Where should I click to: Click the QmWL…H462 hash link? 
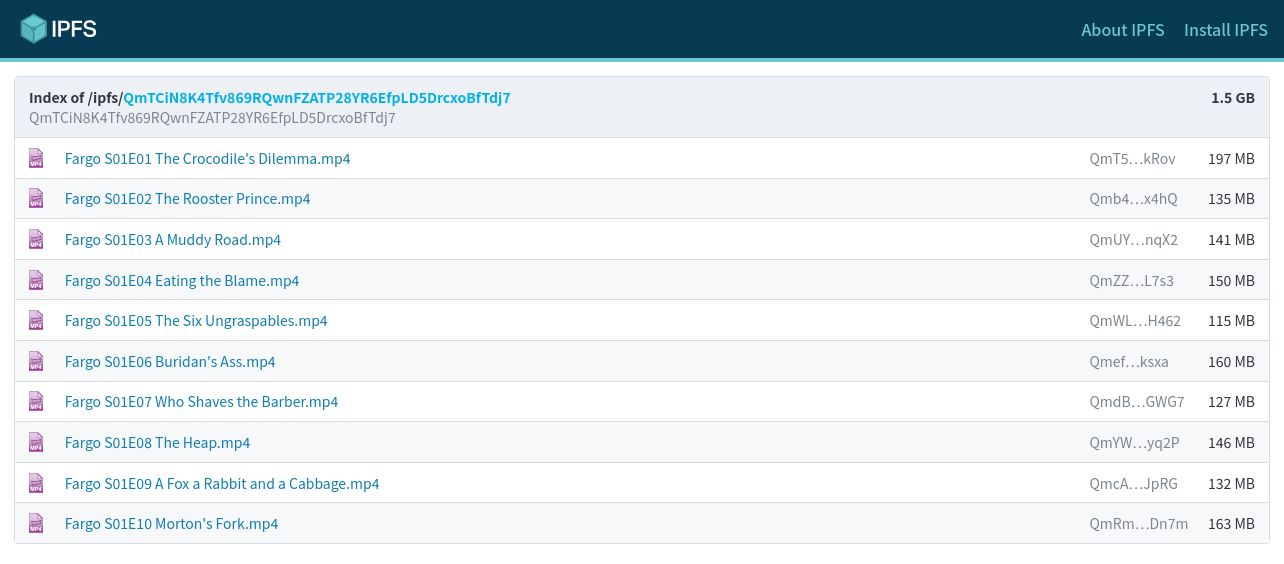pyautogui.click(x=1135, y=321)
